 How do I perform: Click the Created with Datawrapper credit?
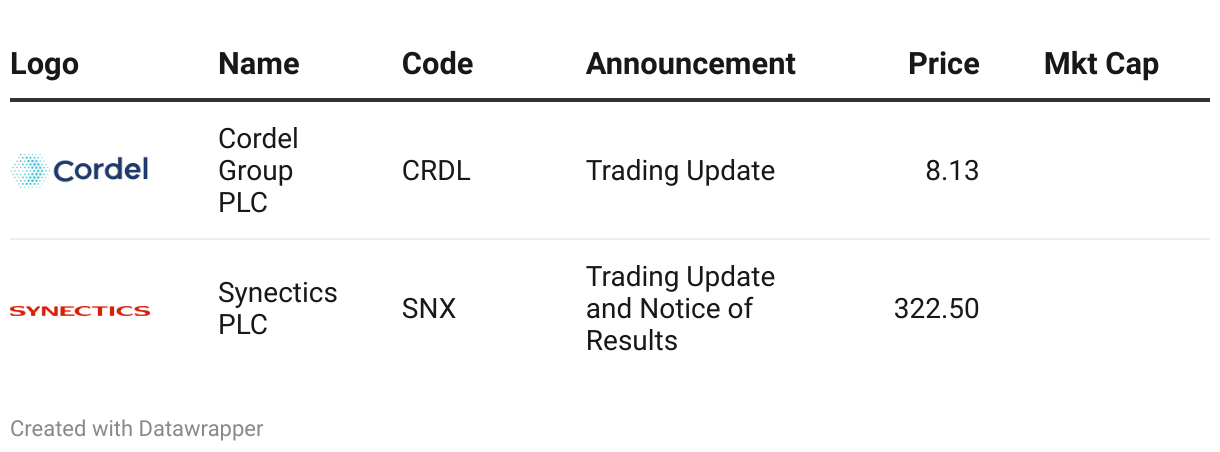coord(136,429)
